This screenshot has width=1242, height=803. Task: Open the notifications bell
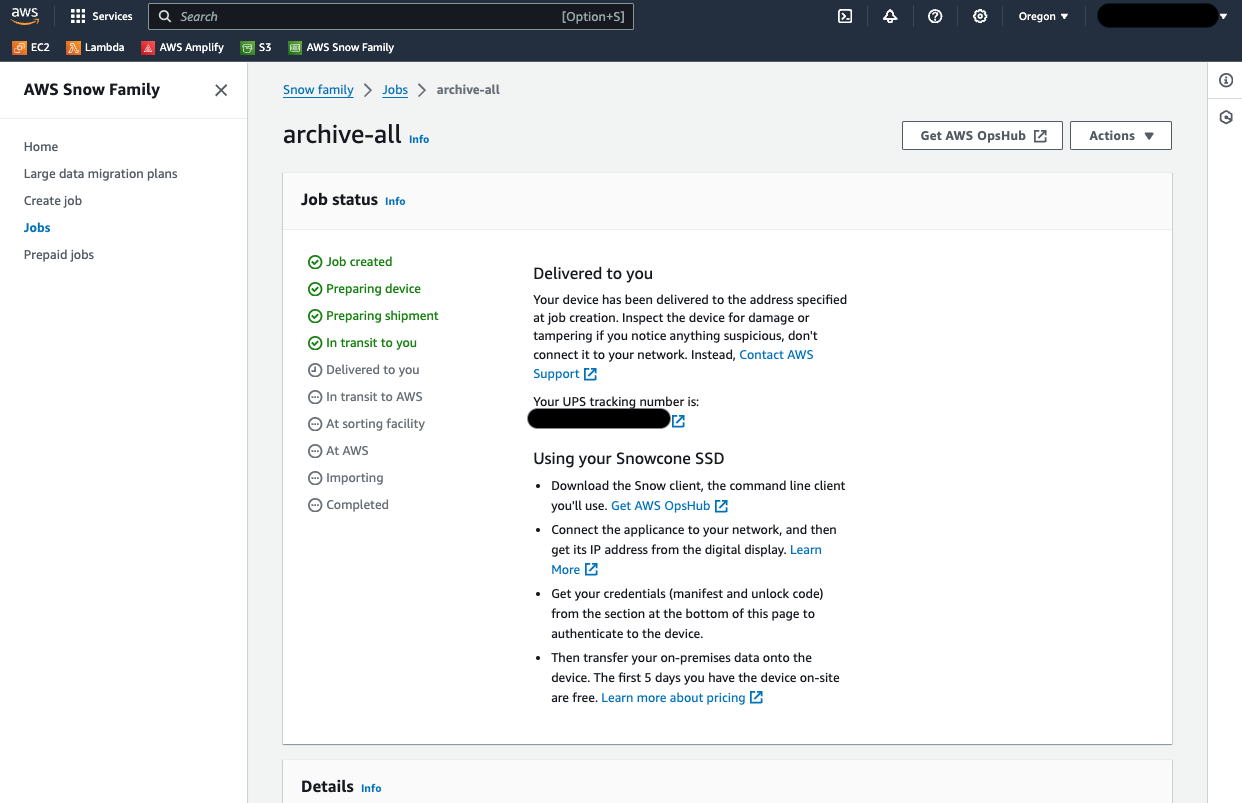(x=890, y=16)
